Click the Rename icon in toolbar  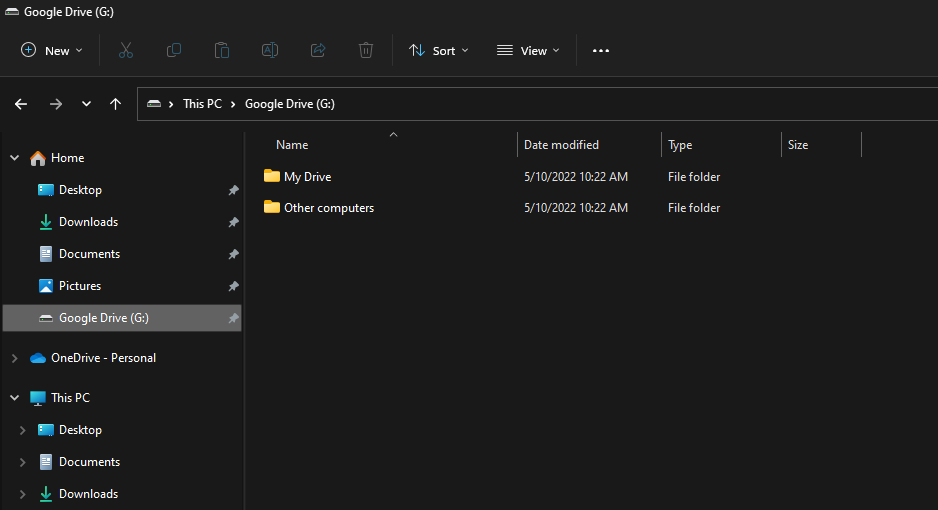[x=270, y=51]
